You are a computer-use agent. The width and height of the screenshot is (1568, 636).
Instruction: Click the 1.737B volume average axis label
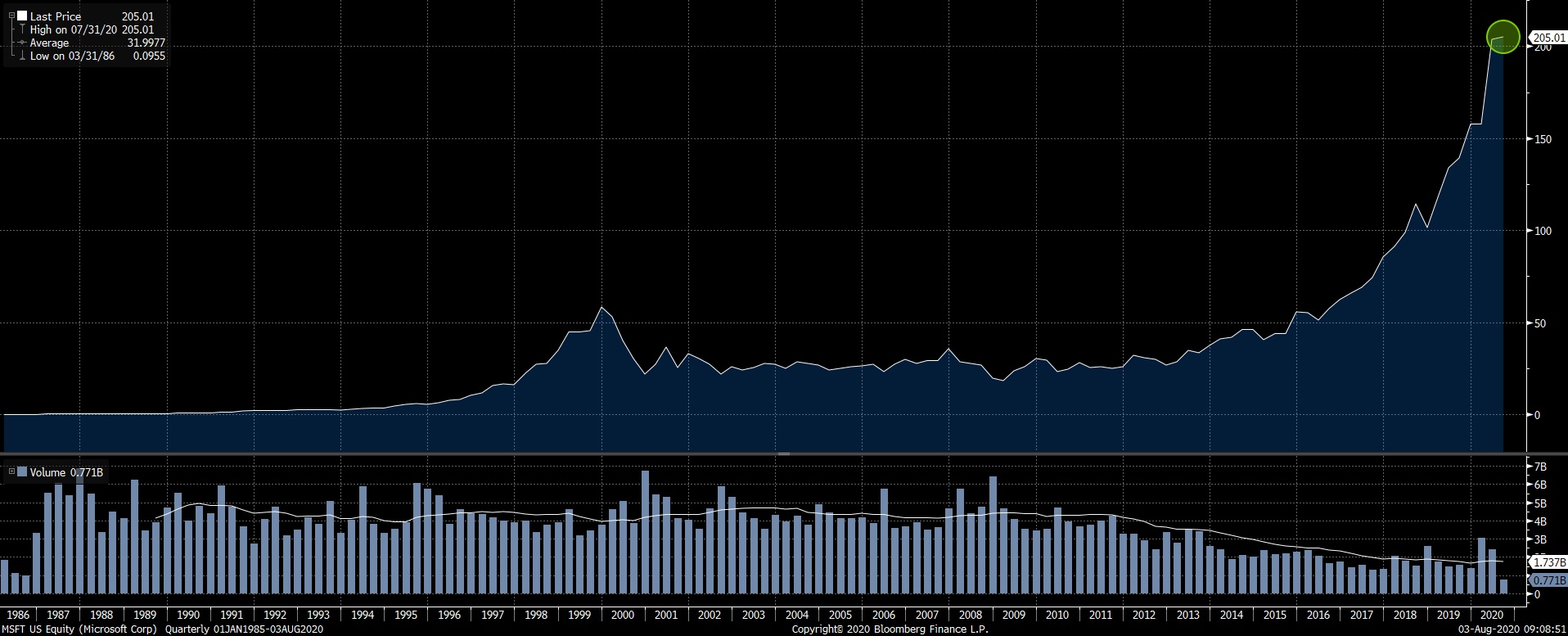coord(1548,563)
